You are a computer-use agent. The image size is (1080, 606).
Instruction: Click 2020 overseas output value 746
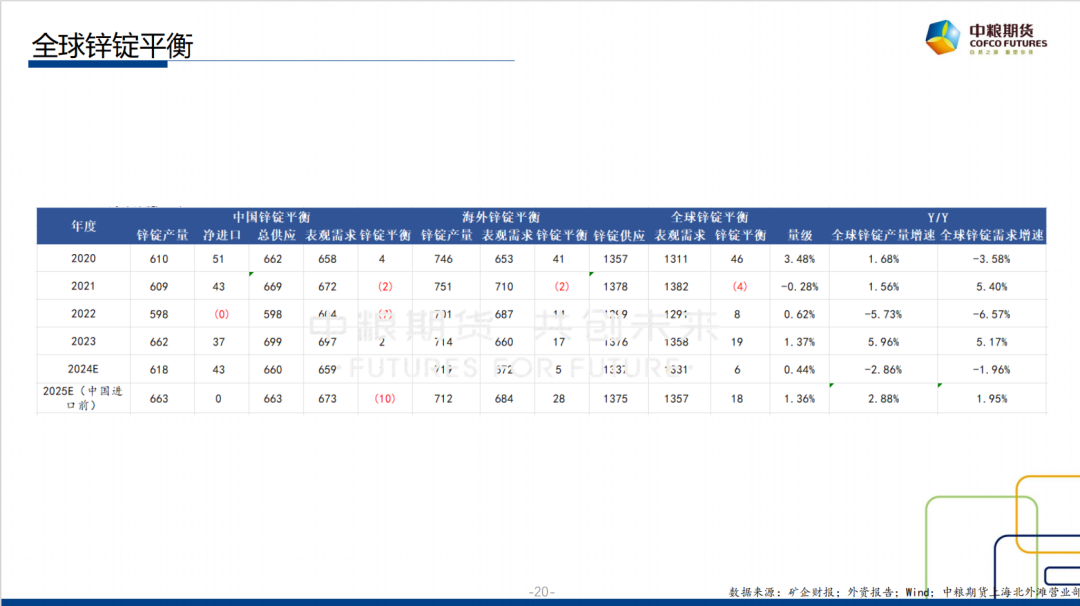(x=444, y=259)
